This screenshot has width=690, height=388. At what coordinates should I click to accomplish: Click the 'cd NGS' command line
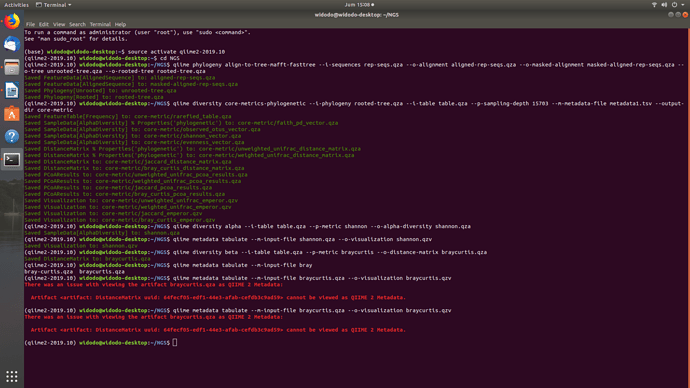(x=102, y=59)
